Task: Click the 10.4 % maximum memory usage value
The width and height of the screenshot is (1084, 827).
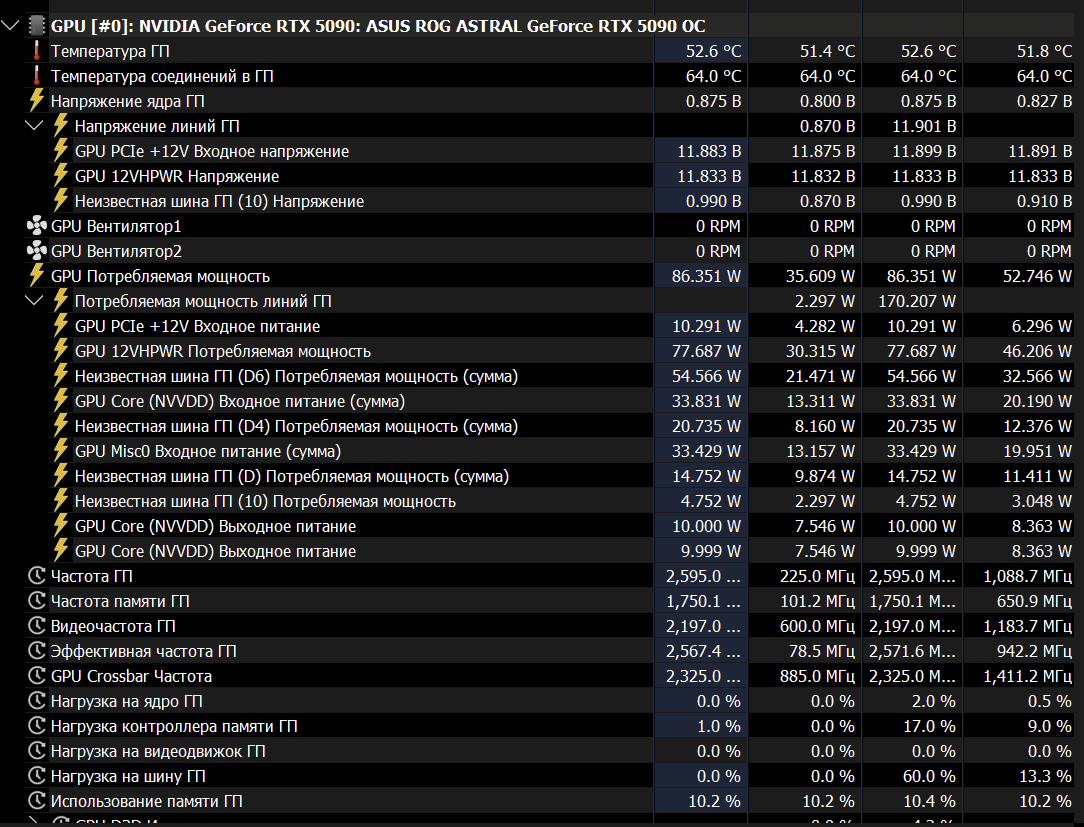Action: [x=929, y=801]
